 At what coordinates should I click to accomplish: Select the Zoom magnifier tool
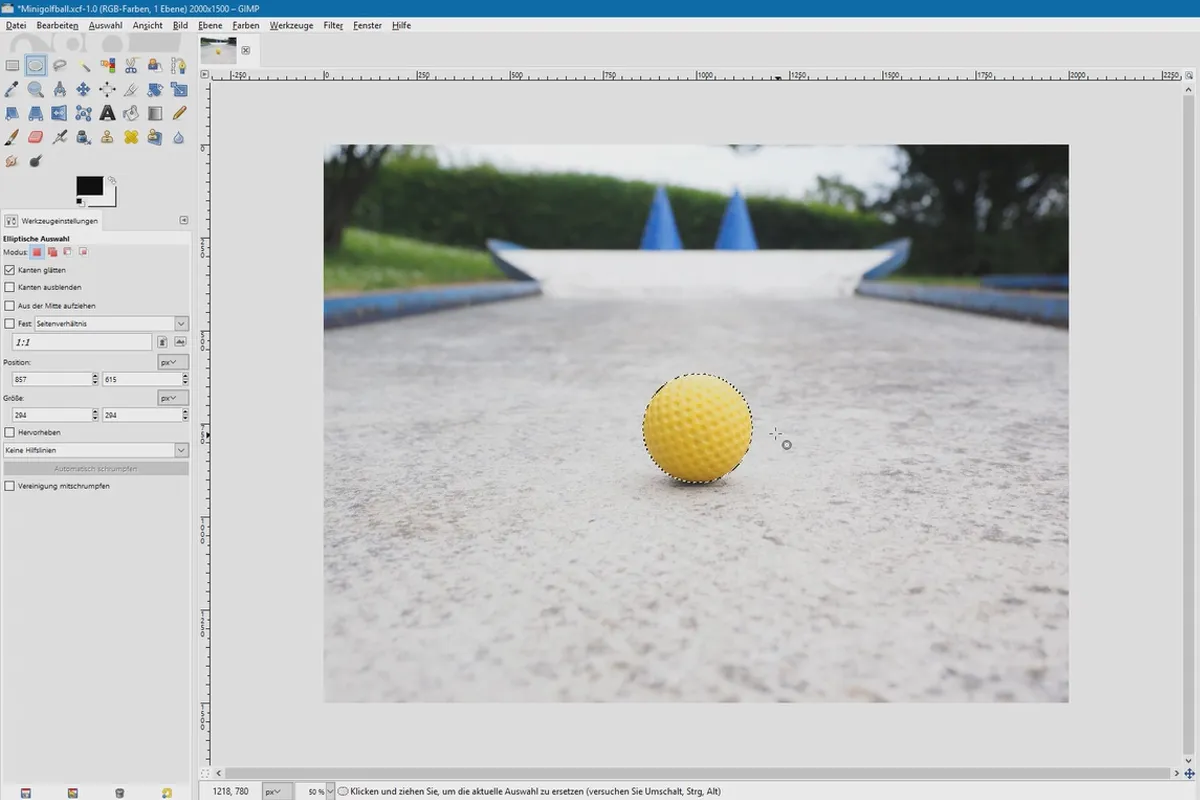tap(35, 89)
